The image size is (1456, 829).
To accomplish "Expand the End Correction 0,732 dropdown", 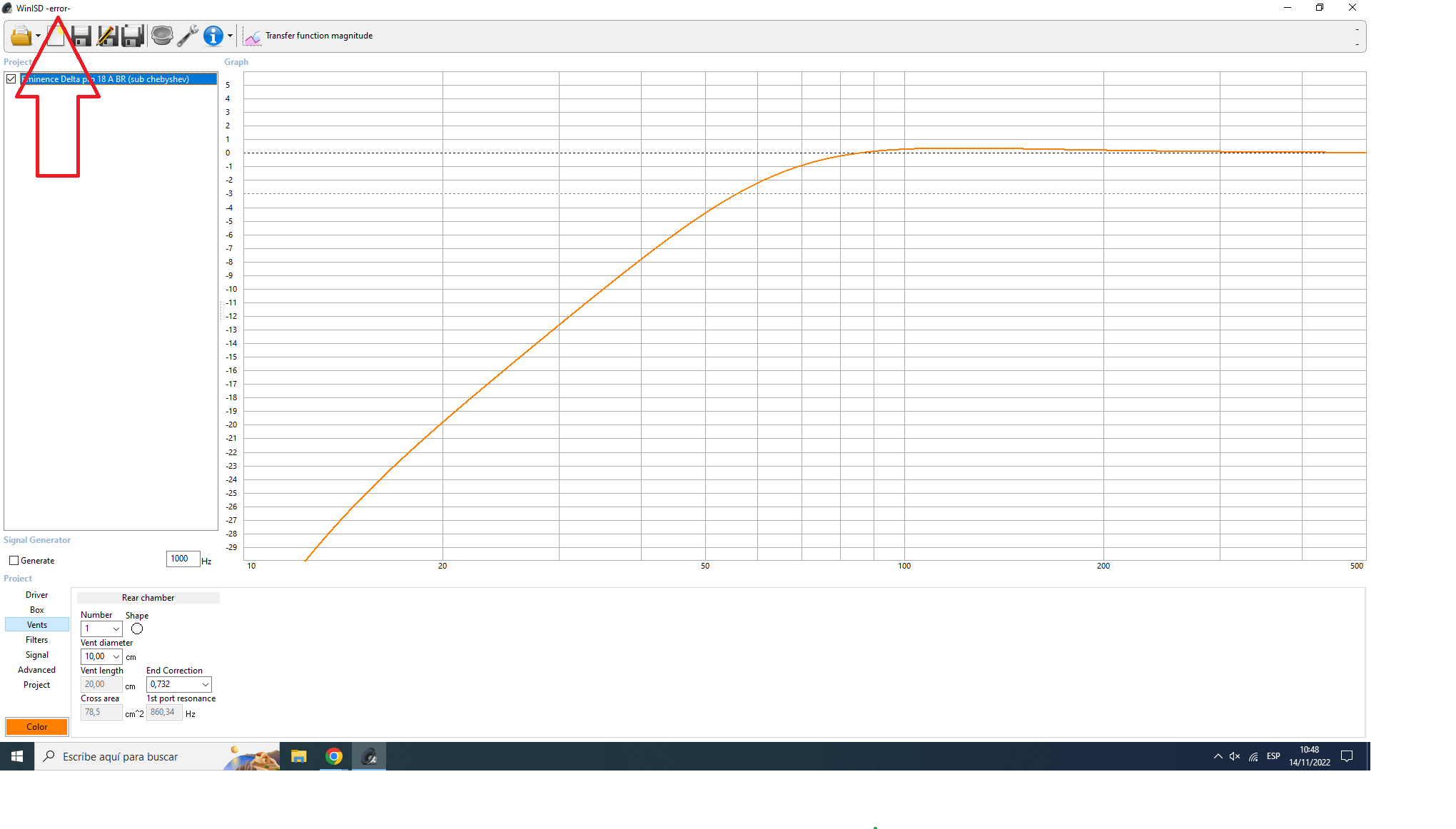I will click(x=206, y=684).
